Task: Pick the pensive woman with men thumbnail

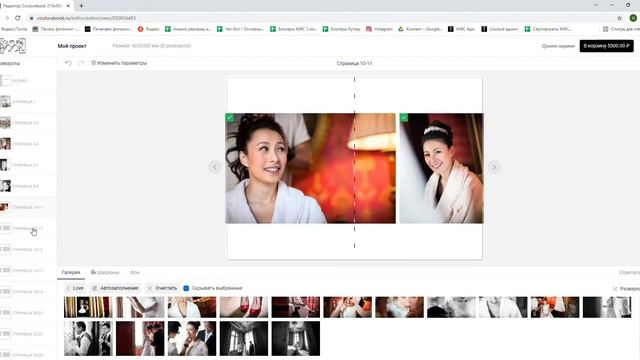Action: 192,338
